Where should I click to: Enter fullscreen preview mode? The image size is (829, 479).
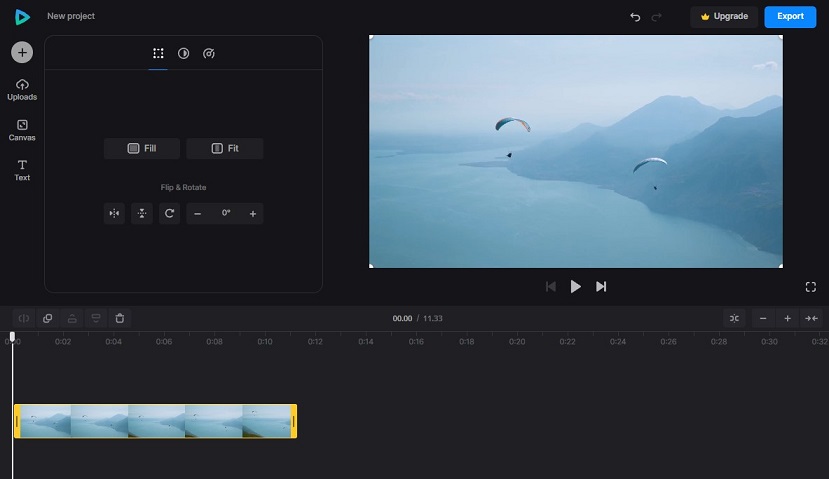pos(810,287)
